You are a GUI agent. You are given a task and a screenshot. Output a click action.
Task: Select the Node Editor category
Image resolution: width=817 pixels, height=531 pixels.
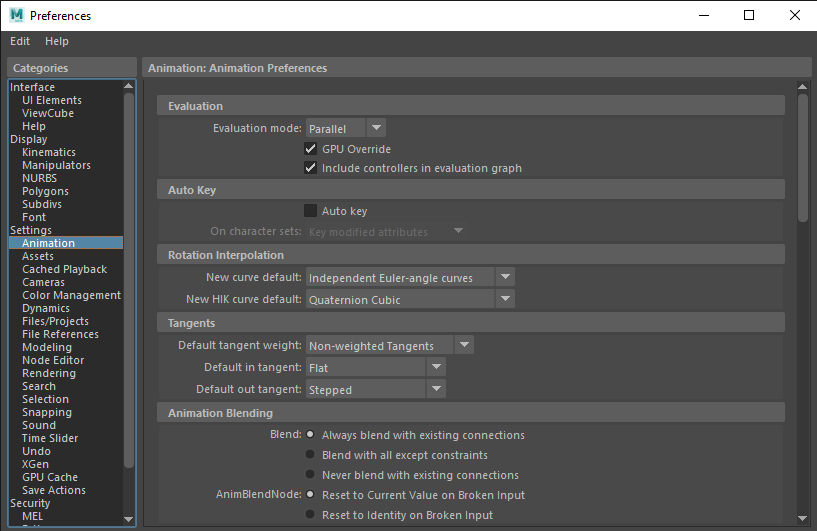[53, 360]
